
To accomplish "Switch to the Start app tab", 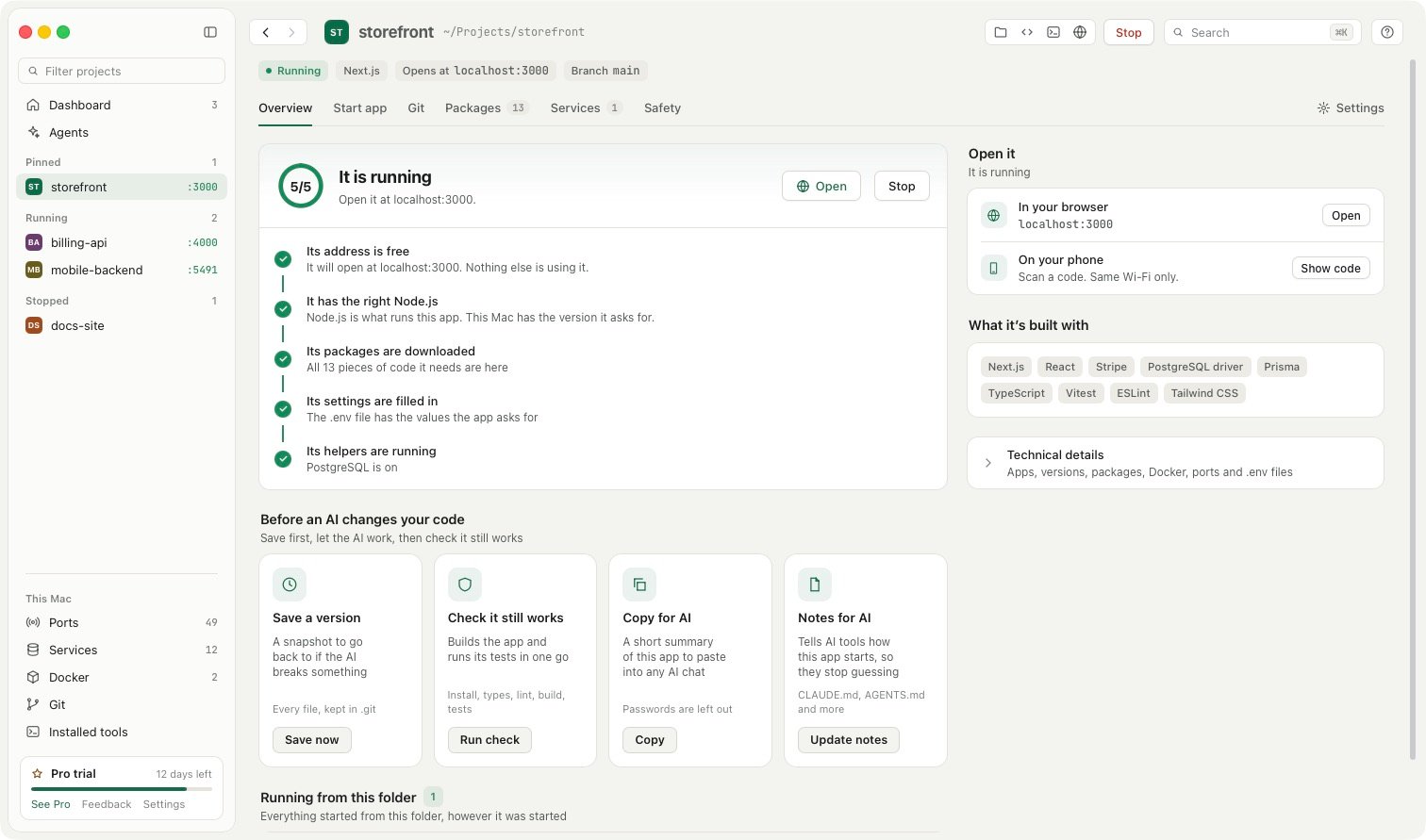I will click(x=360, y=108).
